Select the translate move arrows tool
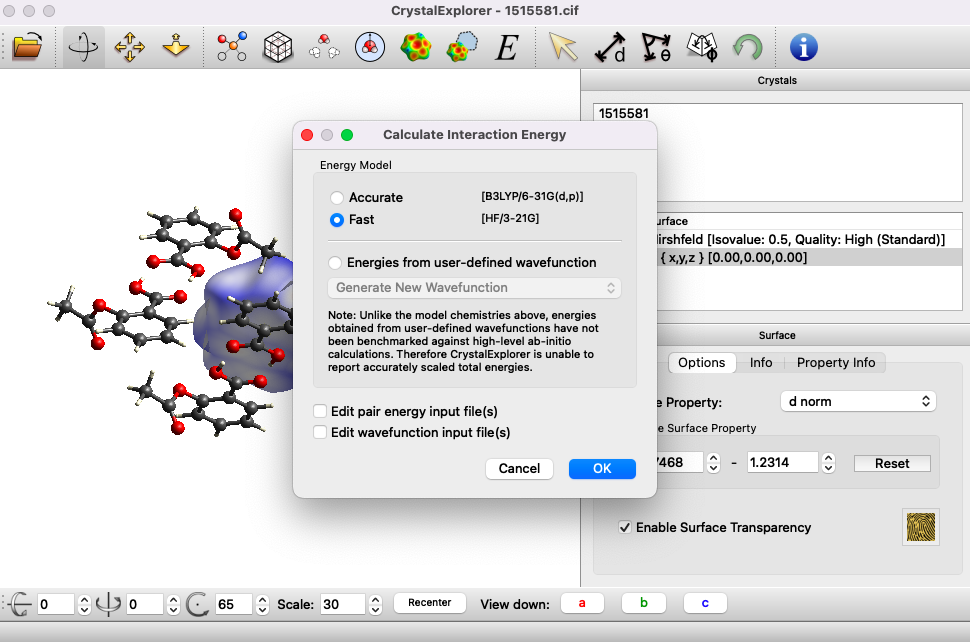The height and width of the screenshot is (642, 970). click(x=129, y=47)
